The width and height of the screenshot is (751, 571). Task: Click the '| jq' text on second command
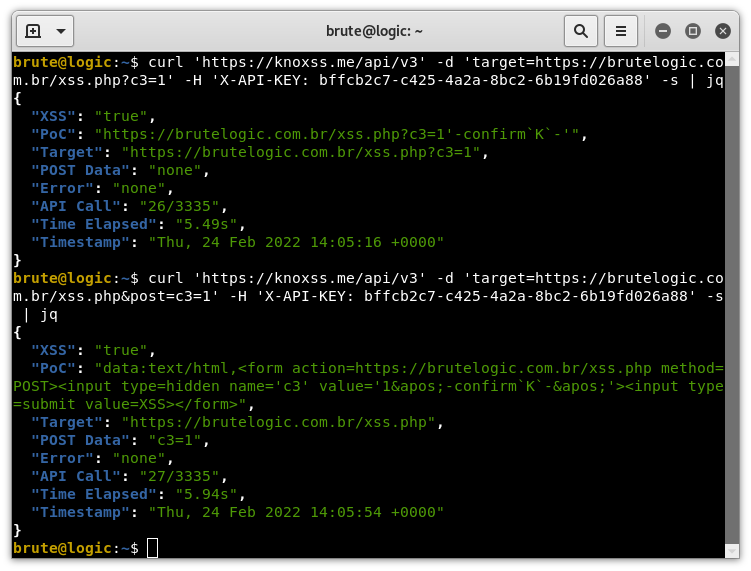(40, 315)
